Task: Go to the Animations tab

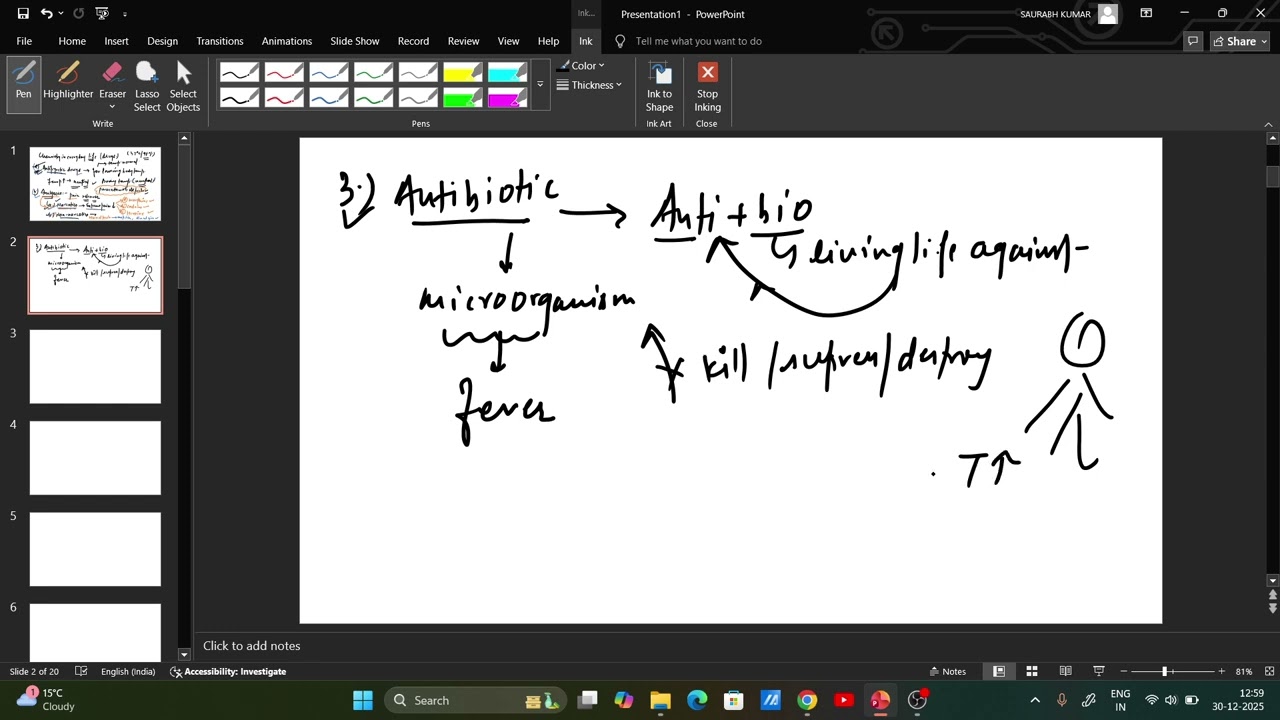Action: point(287,41)
